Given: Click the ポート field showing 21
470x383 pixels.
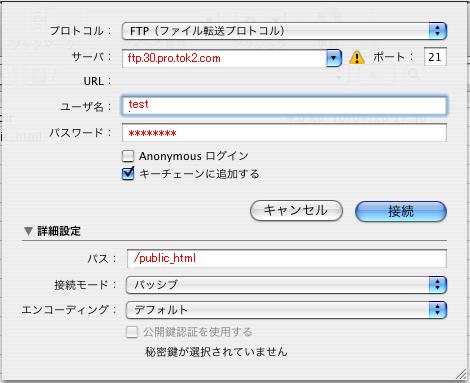Looking at the screenshot, I should click(435, 57).
